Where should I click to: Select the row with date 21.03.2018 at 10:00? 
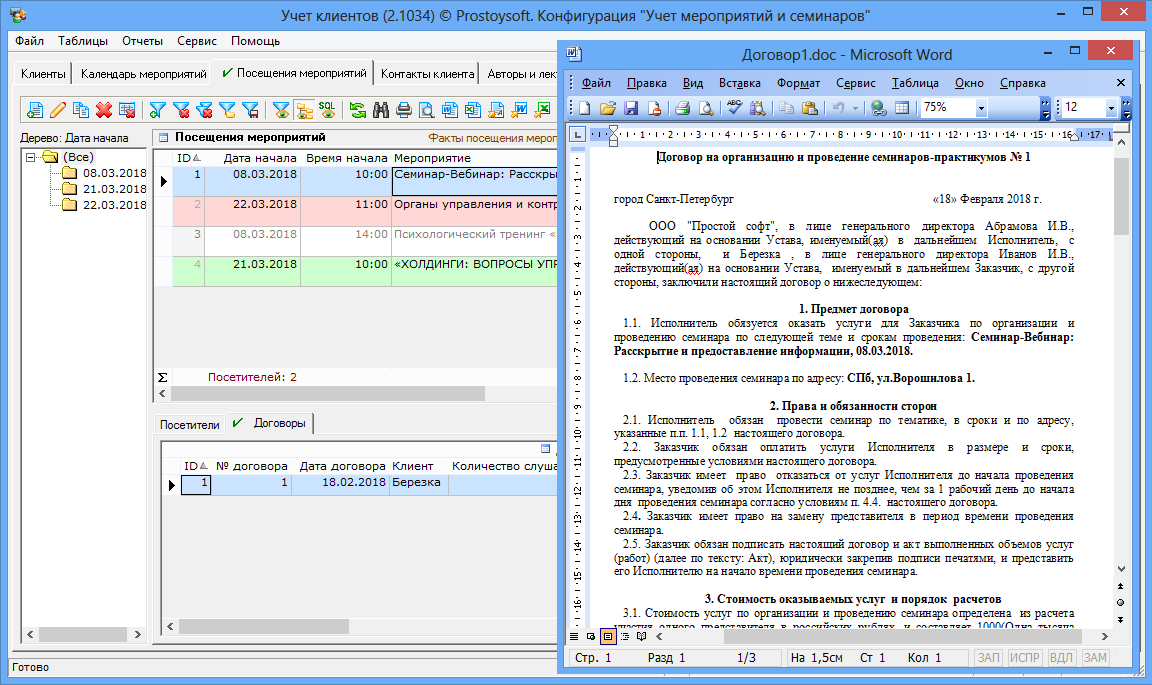pos(365,270)
